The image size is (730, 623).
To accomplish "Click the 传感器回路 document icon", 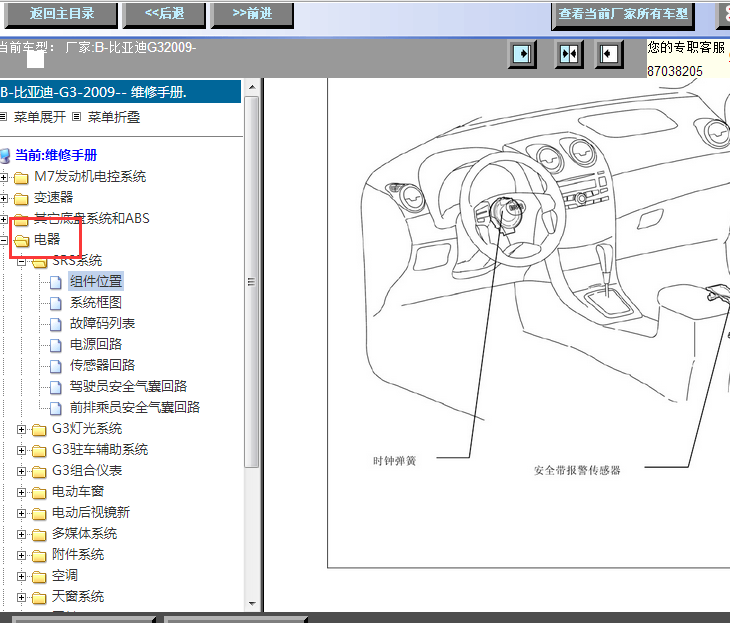I will click(x=55, y=366).
